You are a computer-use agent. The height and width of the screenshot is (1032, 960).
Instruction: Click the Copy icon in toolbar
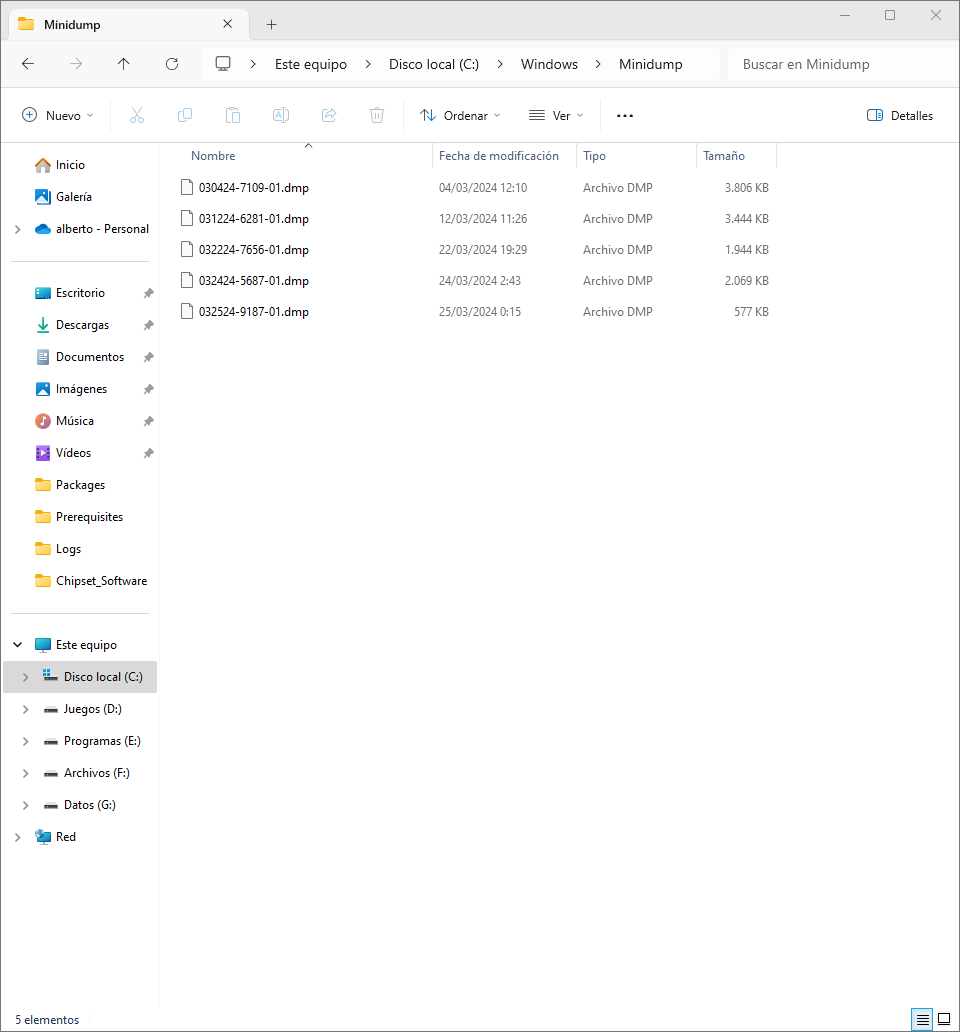coord(185,115)
